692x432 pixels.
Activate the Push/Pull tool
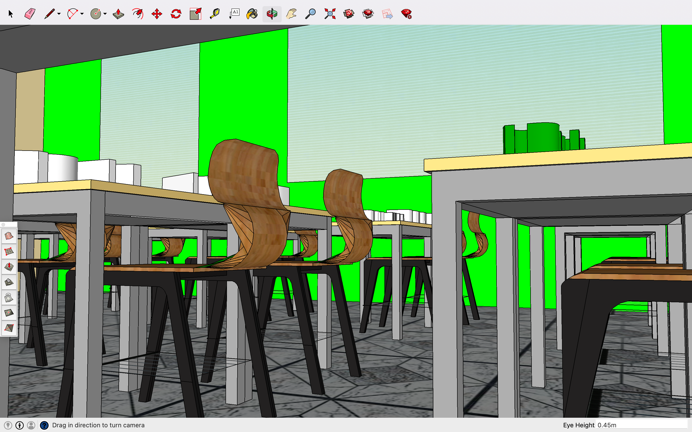tap(118, 14)
